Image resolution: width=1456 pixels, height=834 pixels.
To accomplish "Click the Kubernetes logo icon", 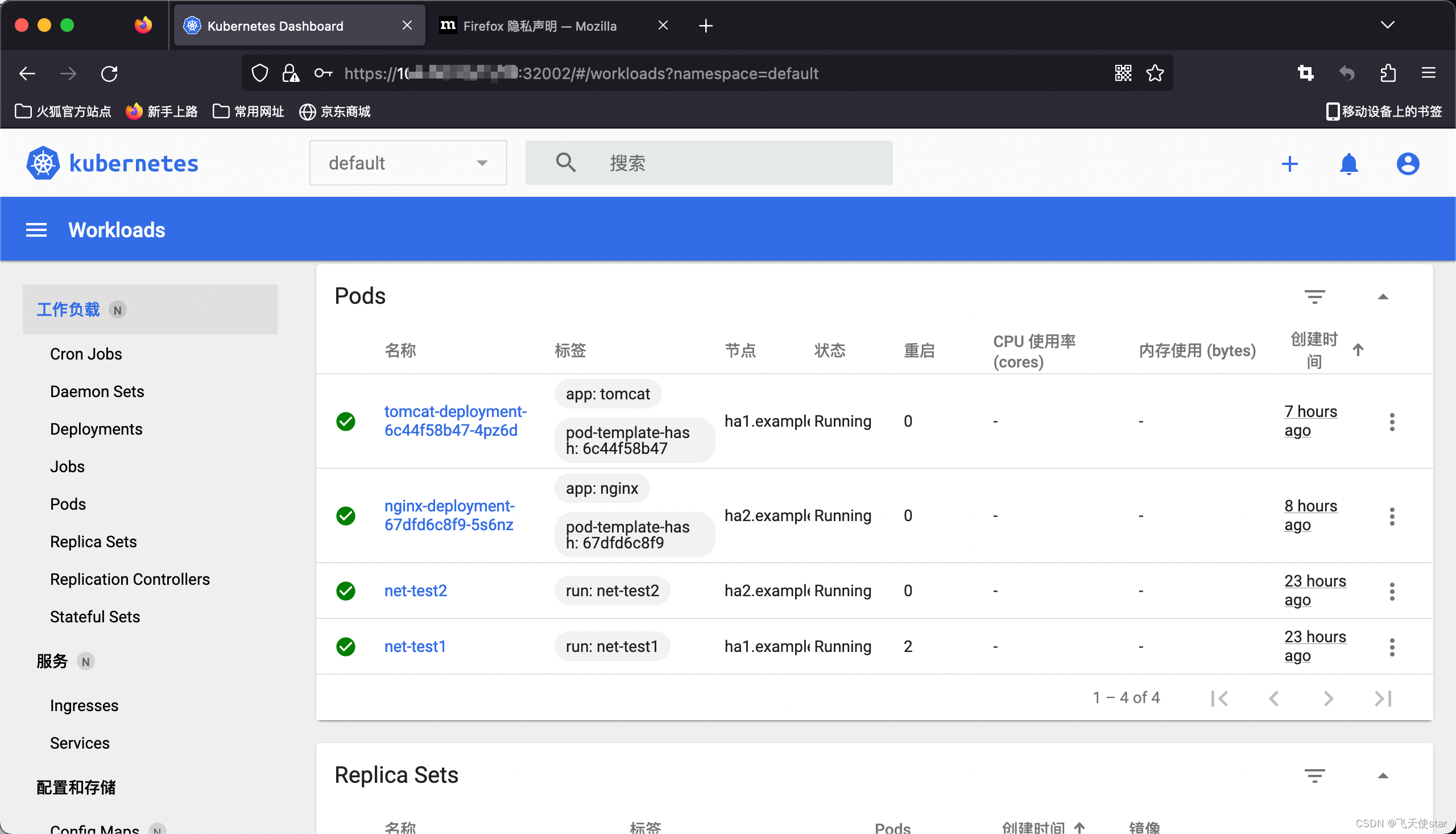I will click(43, 163).
